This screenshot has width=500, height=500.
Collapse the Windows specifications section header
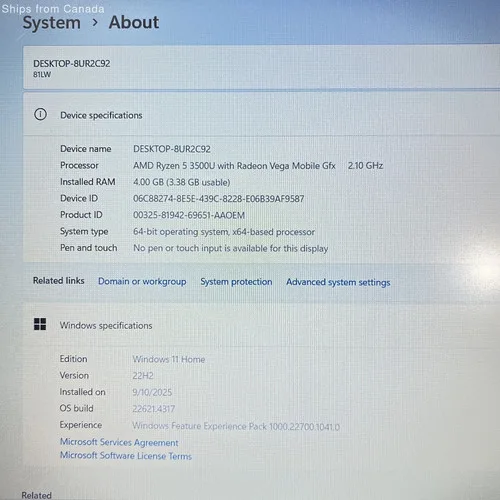262,325
